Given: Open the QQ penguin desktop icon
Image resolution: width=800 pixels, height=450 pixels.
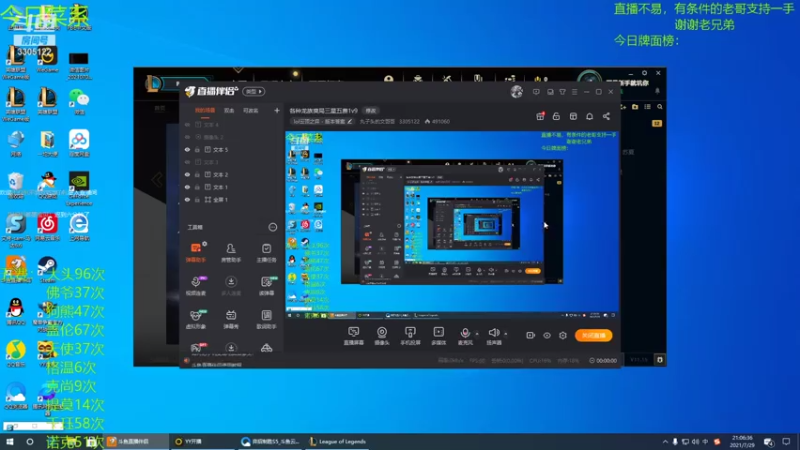Looking at the screenshot, I should click(x=16, y=312).
